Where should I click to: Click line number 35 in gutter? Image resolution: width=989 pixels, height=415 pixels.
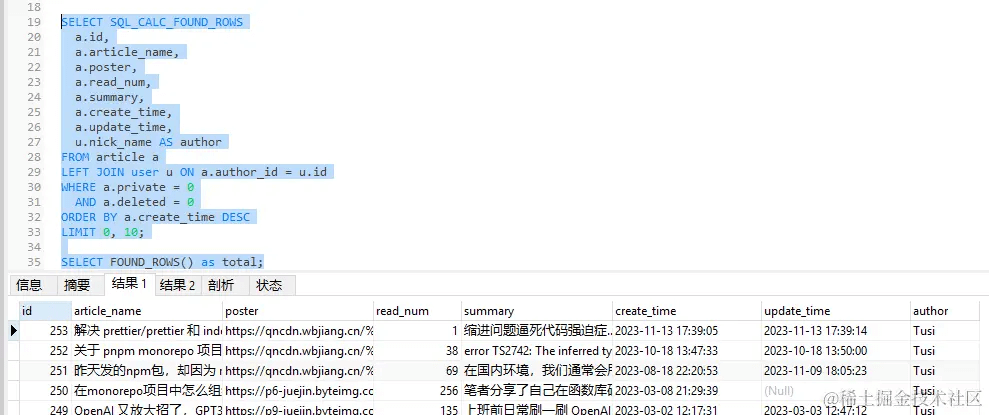click(x=34, y=262)
